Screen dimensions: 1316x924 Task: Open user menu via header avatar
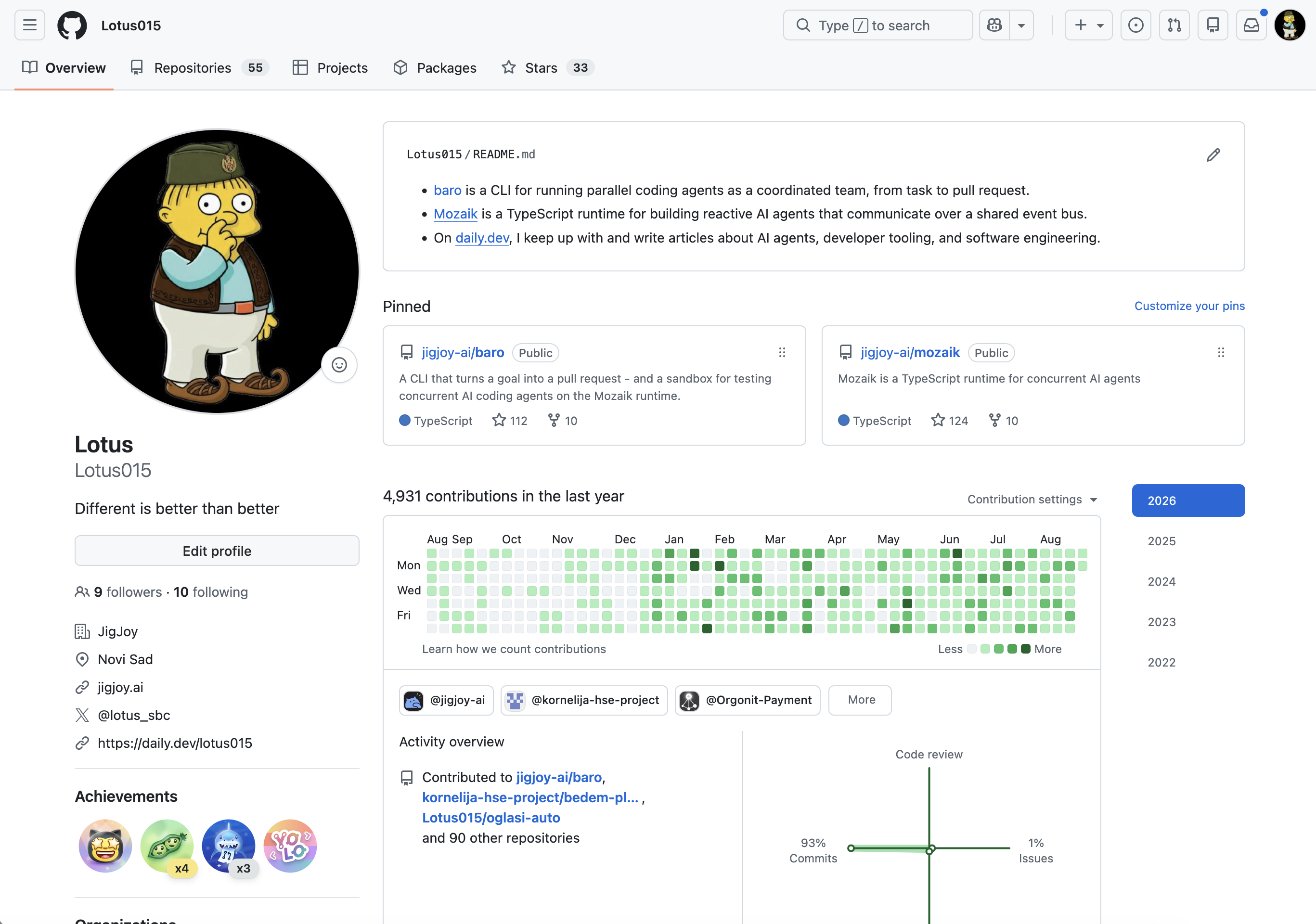[1290, 25]
